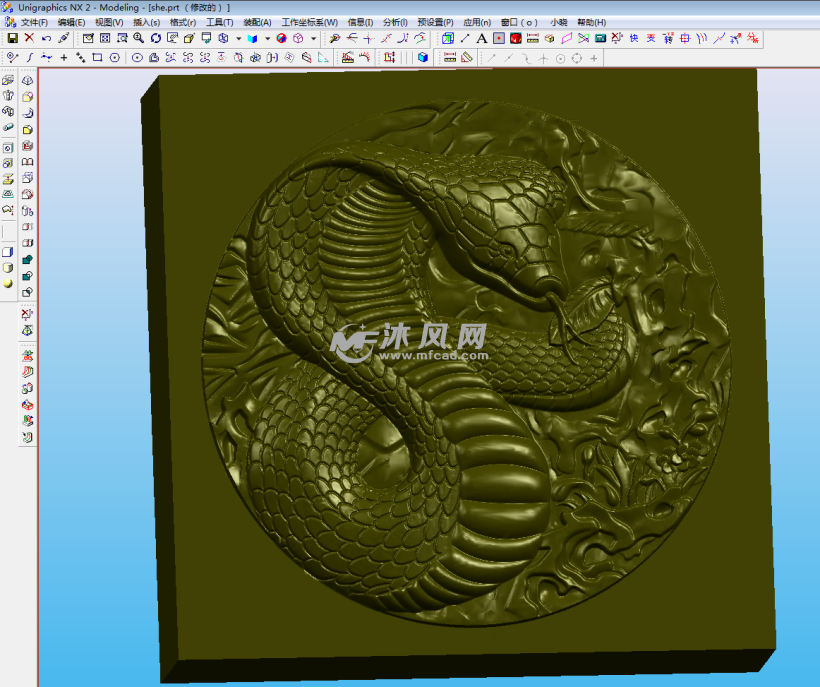Viewport: 820px width, 687px height.
Task: Click the Cylinder primitive icon in left toolbar
Action: tap(8, 268)
